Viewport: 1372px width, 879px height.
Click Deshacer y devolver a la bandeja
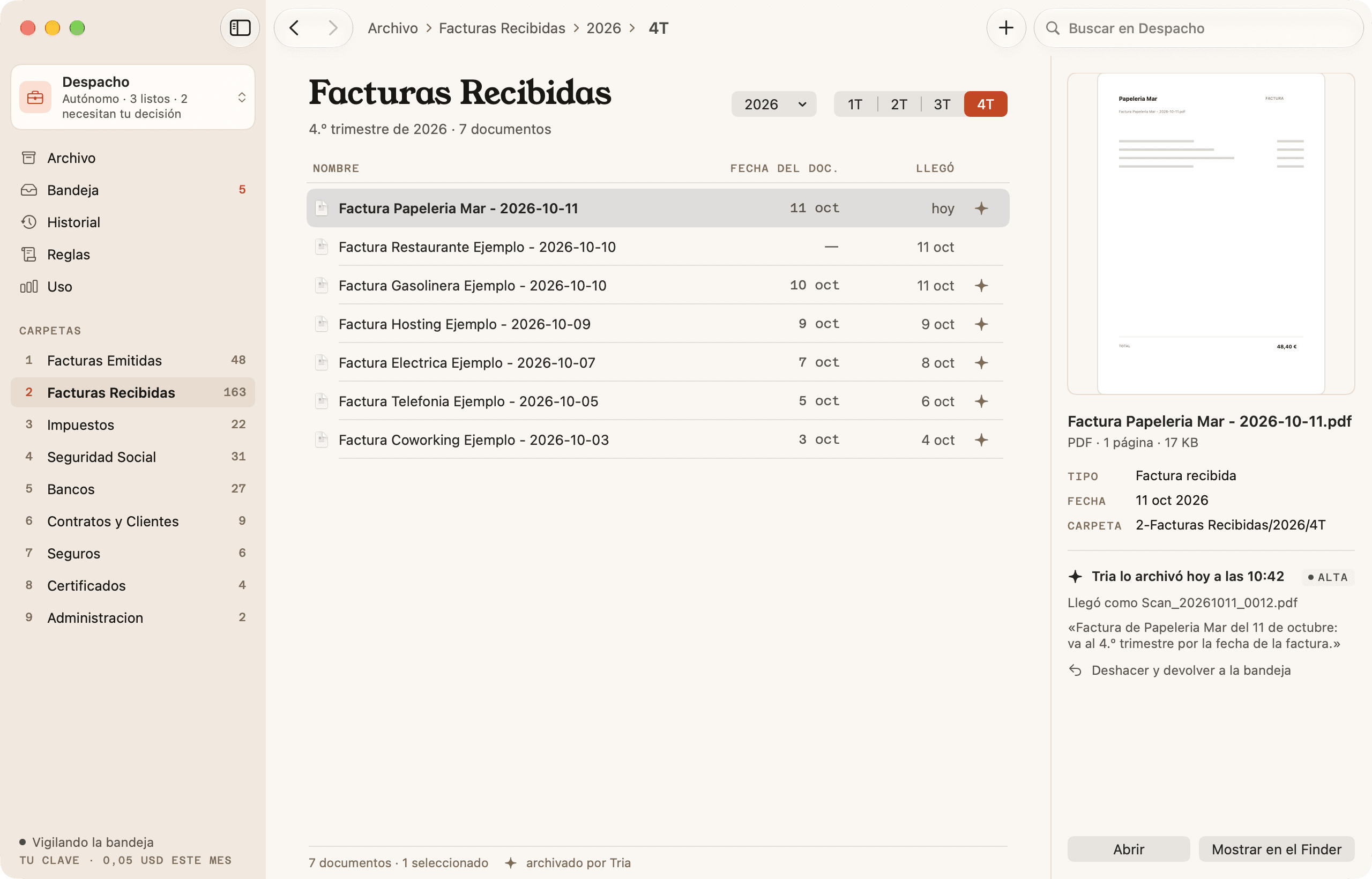(x=1179, y=670)
